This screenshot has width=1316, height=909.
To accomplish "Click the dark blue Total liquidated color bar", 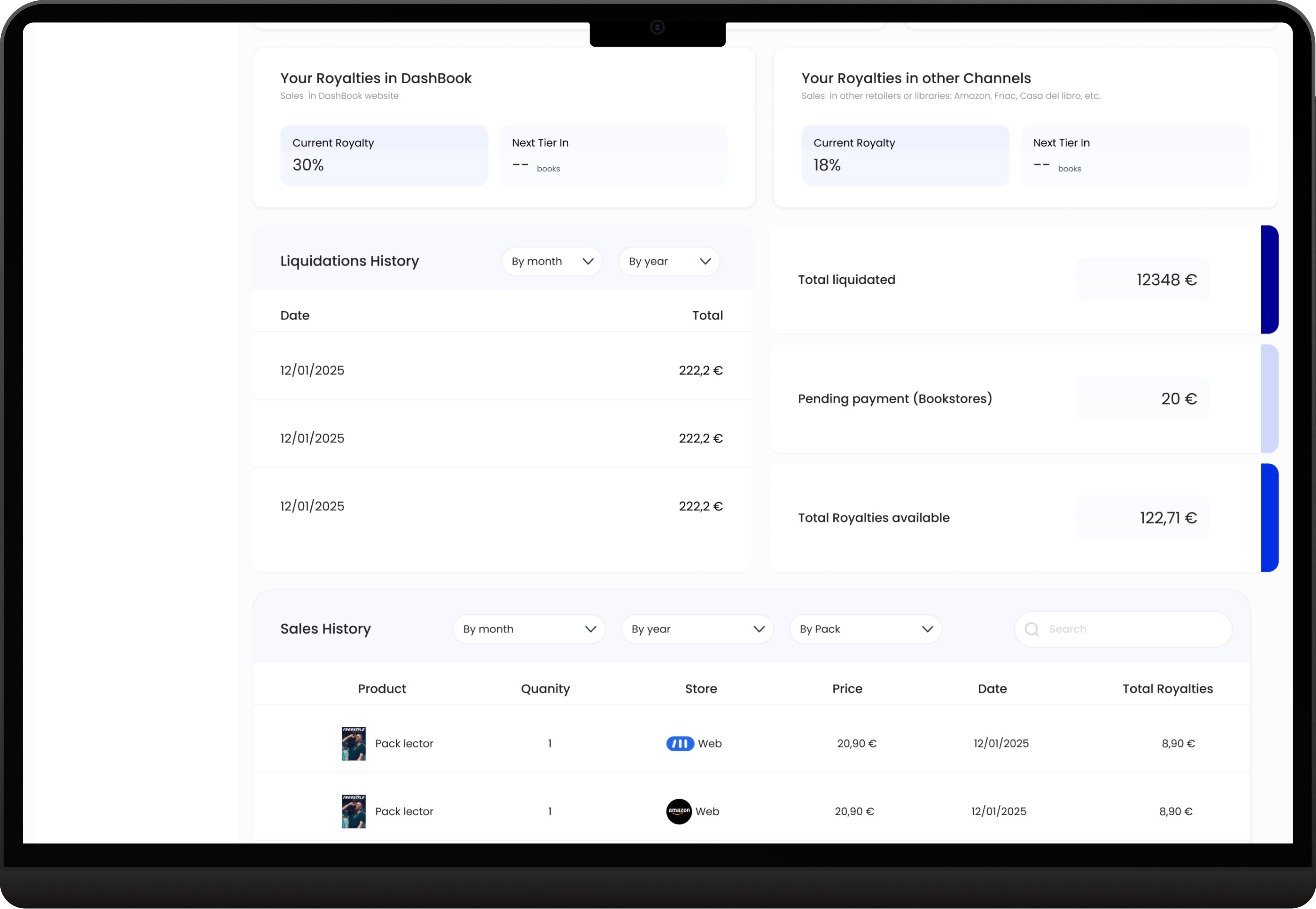I will [x=1269, y=280].
